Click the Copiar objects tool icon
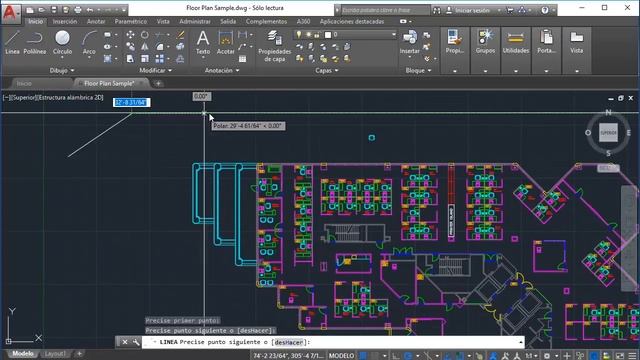 [130, 47]
